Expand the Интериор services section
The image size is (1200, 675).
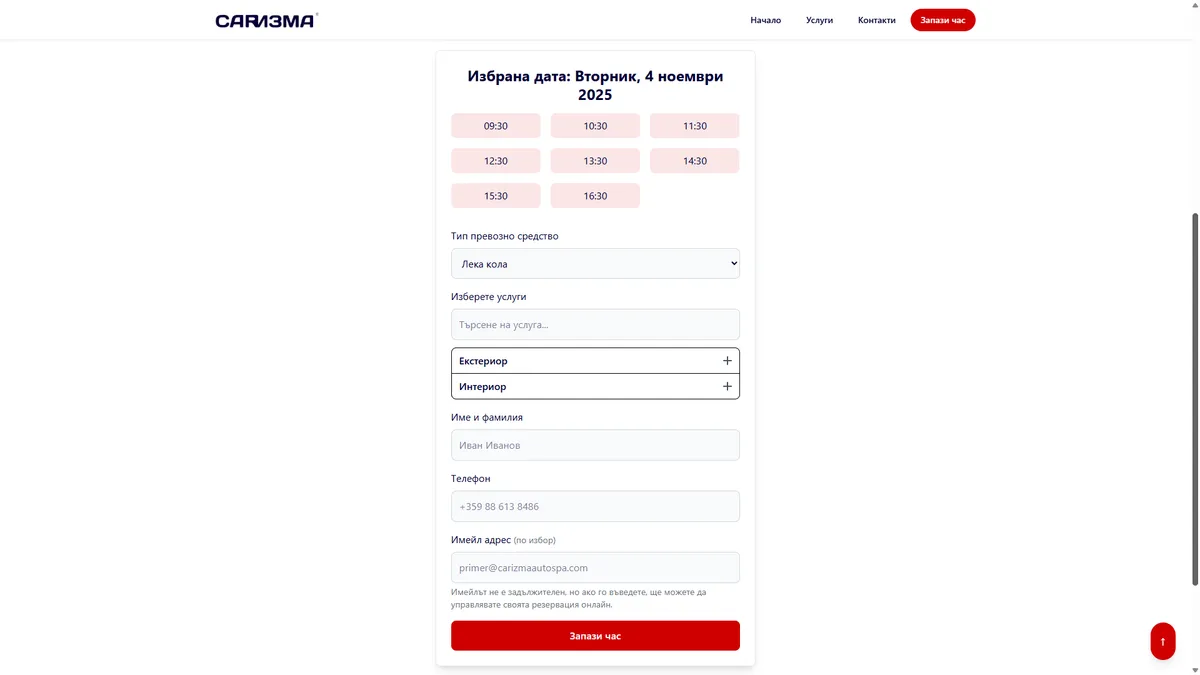click(x=580, y=387)
